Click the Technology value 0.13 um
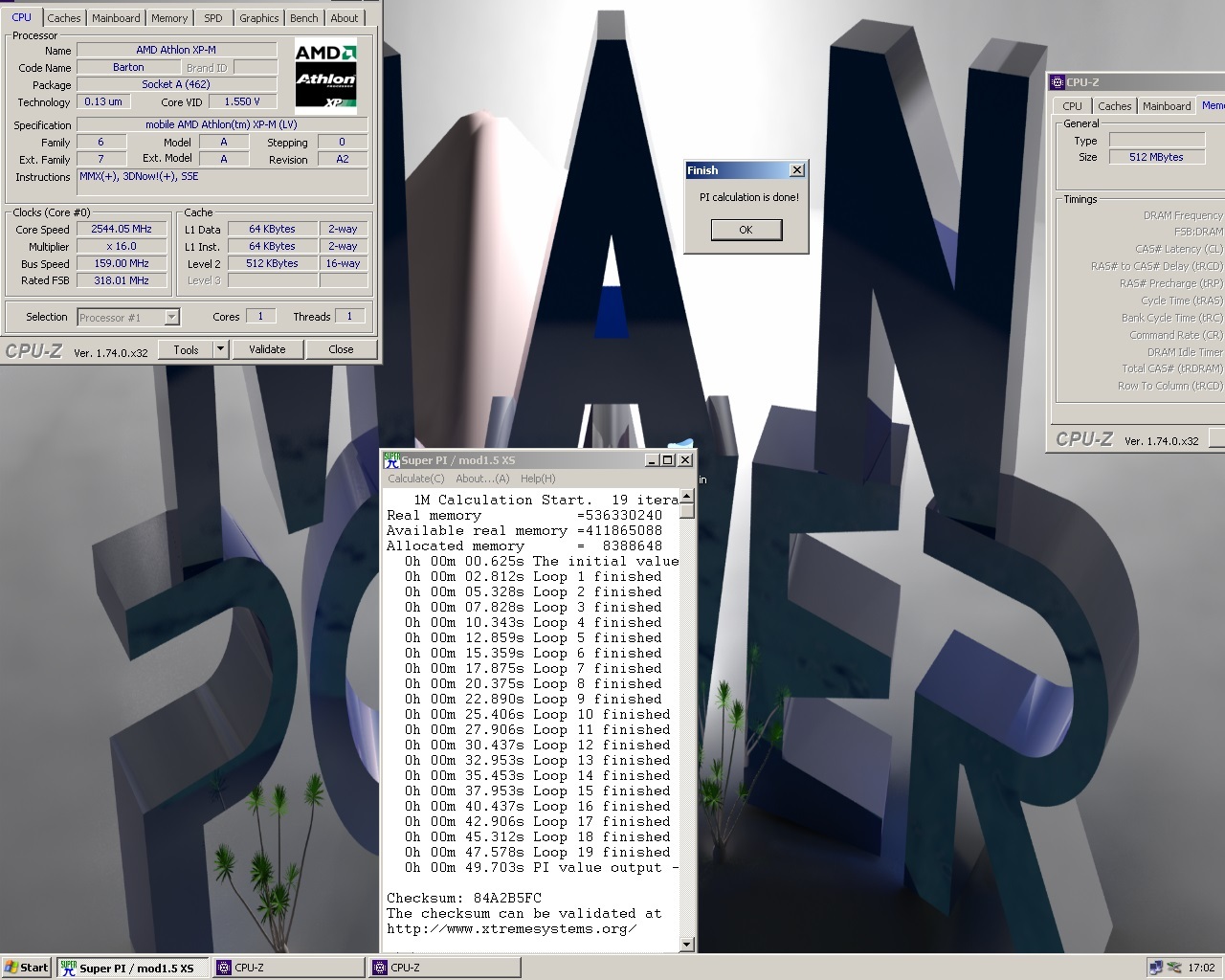The width and height of the screenshot is (1225, 980). (103, 101)
